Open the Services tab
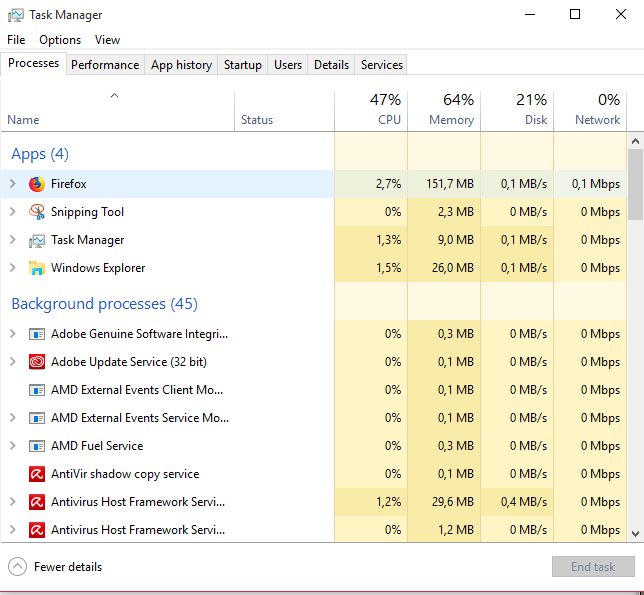Viewport: 644px width, 595px height. click(x=381, y=65)
